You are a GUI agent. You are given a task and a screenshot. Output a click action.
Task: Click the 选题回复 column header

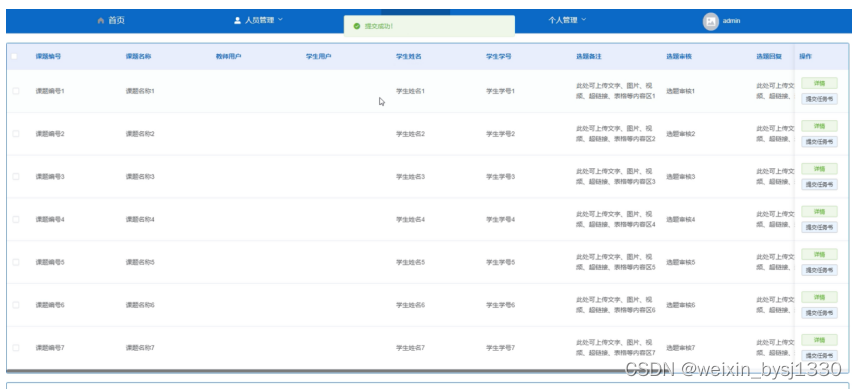pyautogui.click(x=769, y=56)
